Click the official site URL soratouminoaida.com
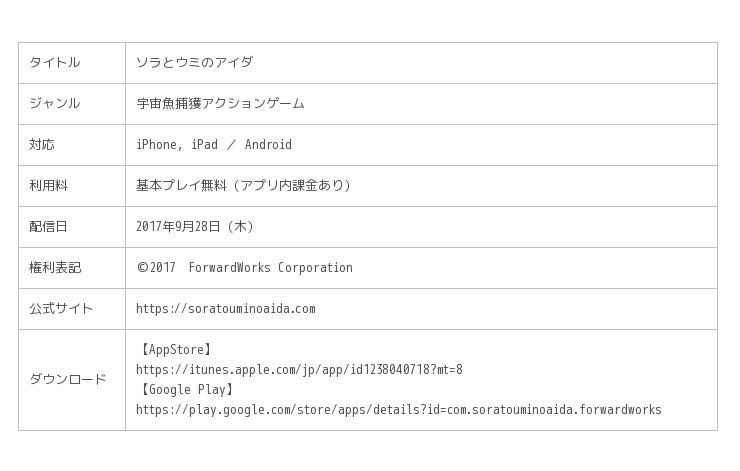740x471 pixels. tap(226, 309)
